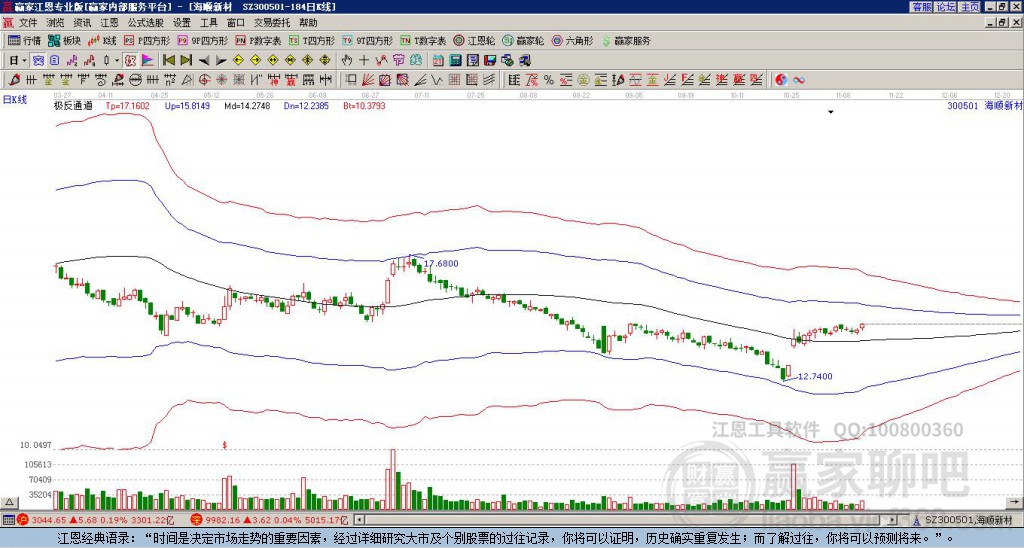The width and height of the screenshot is (1024, 548).
Task: Toggle the 权 adjustment button
Action: (131, 60)
